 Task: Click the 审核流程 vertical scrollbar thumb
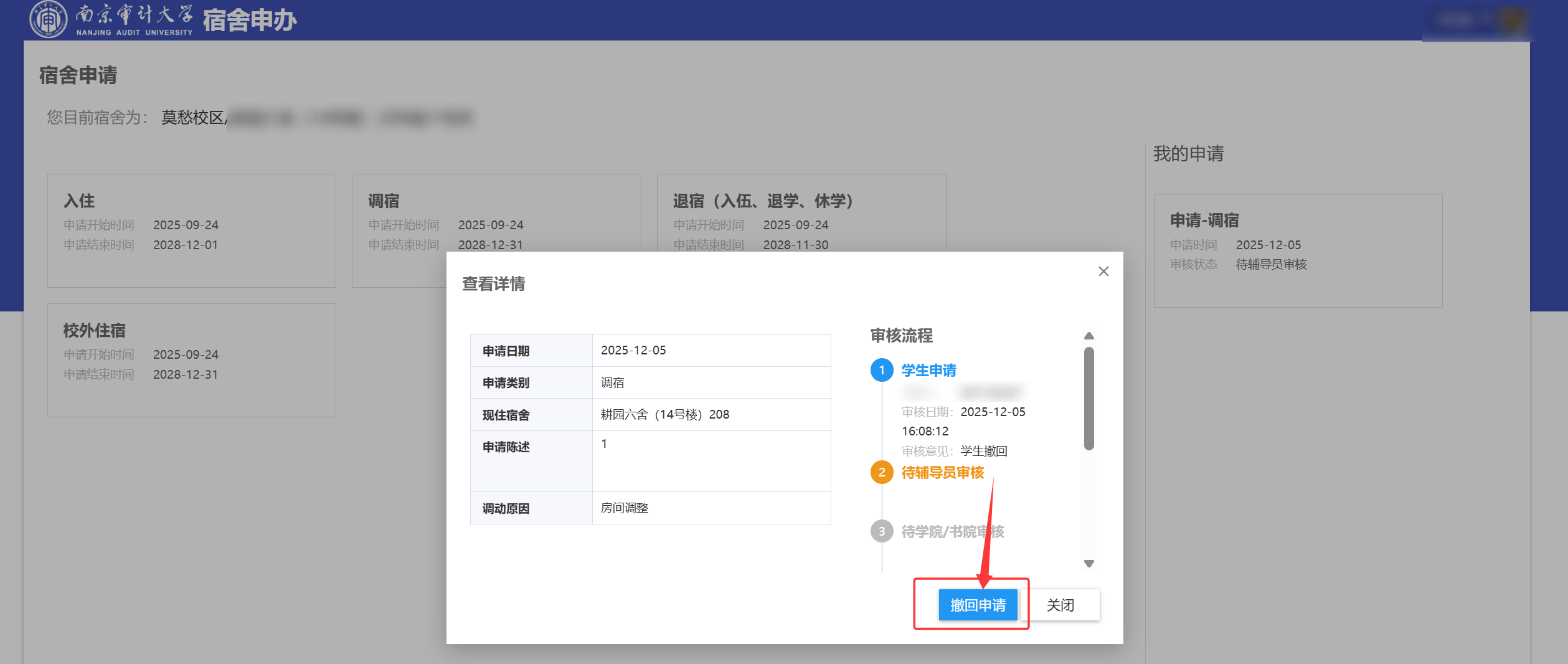(x=1089, y=399)
